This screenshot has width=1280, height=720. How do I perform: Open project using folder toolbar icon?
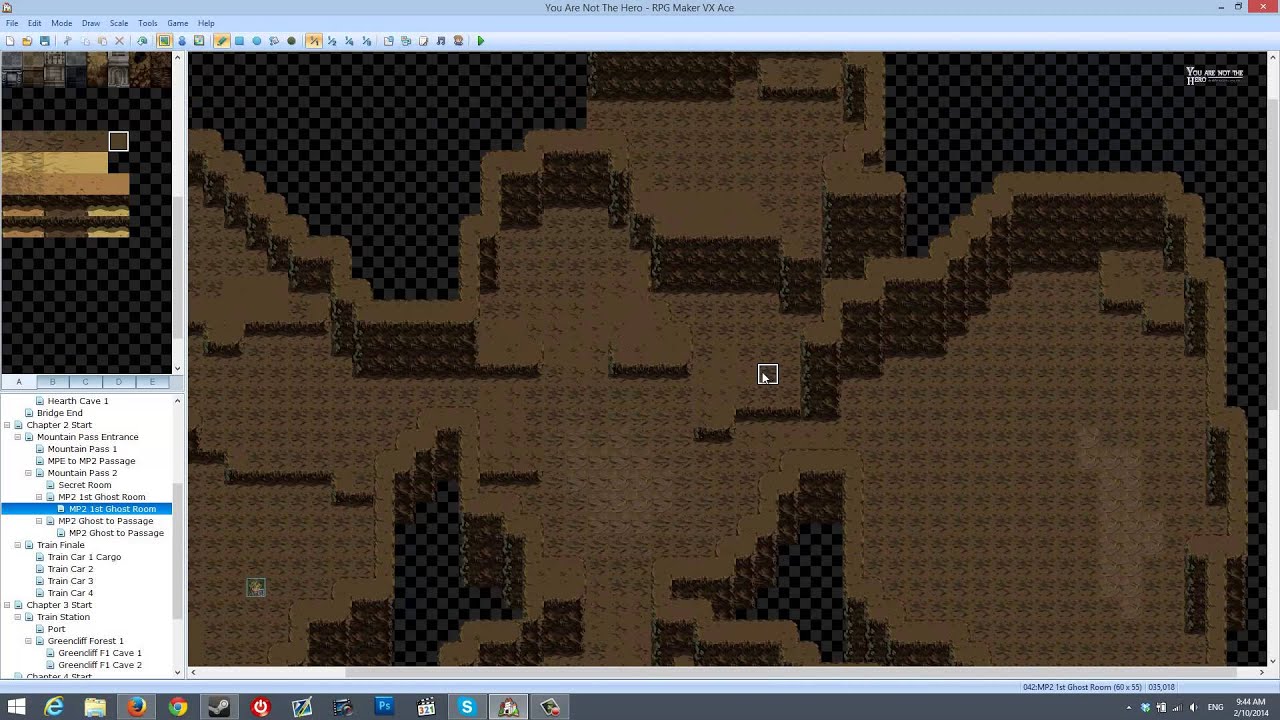pos(27,41)
